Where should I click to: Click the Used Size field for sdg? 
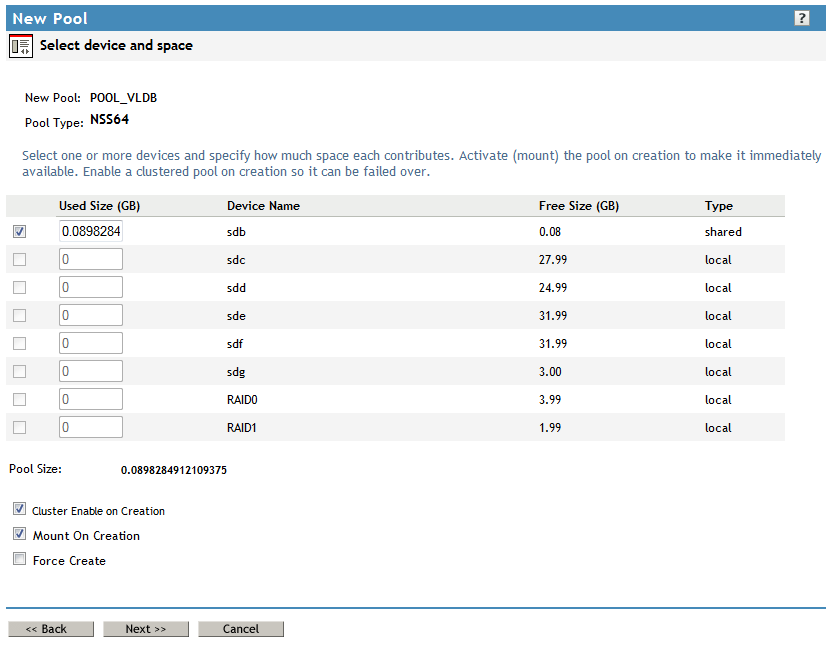(x=91, y=370)
